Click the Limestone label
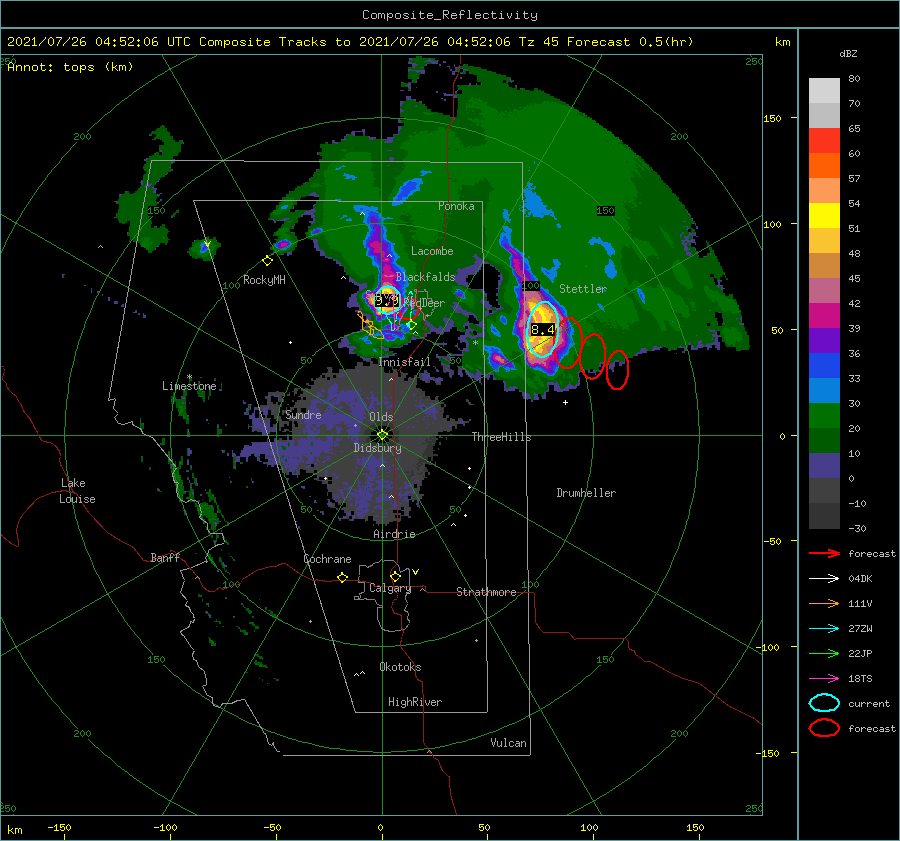900x841 pixels. [189, 386]
